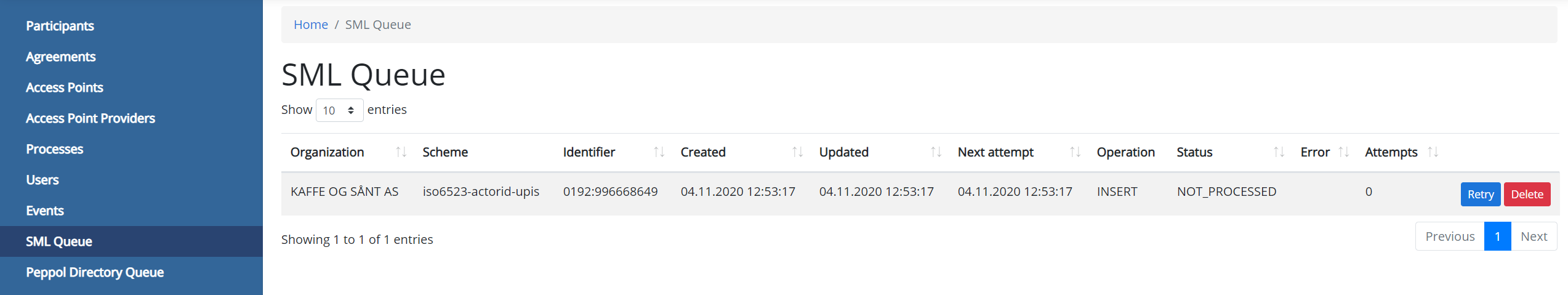Sort by Error column sort icon
This screenshot has width=1568, height=295.
click(x=1343, y=152)
